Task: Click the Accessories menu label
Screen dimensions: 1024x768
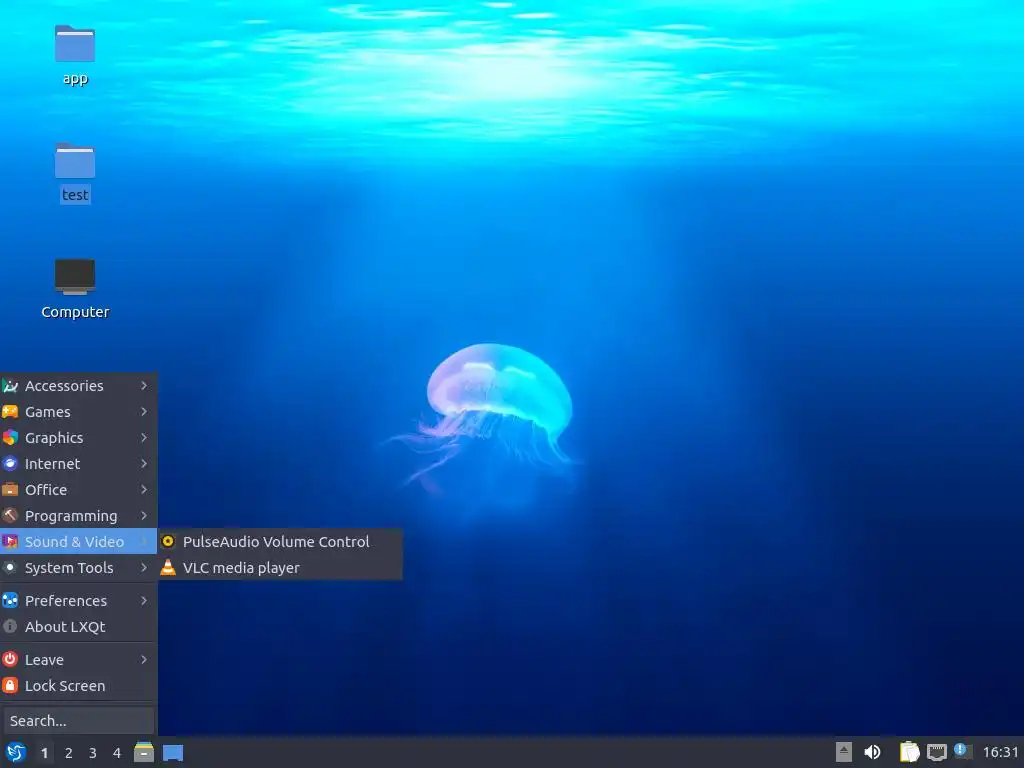Action: [x=64, y=386]
